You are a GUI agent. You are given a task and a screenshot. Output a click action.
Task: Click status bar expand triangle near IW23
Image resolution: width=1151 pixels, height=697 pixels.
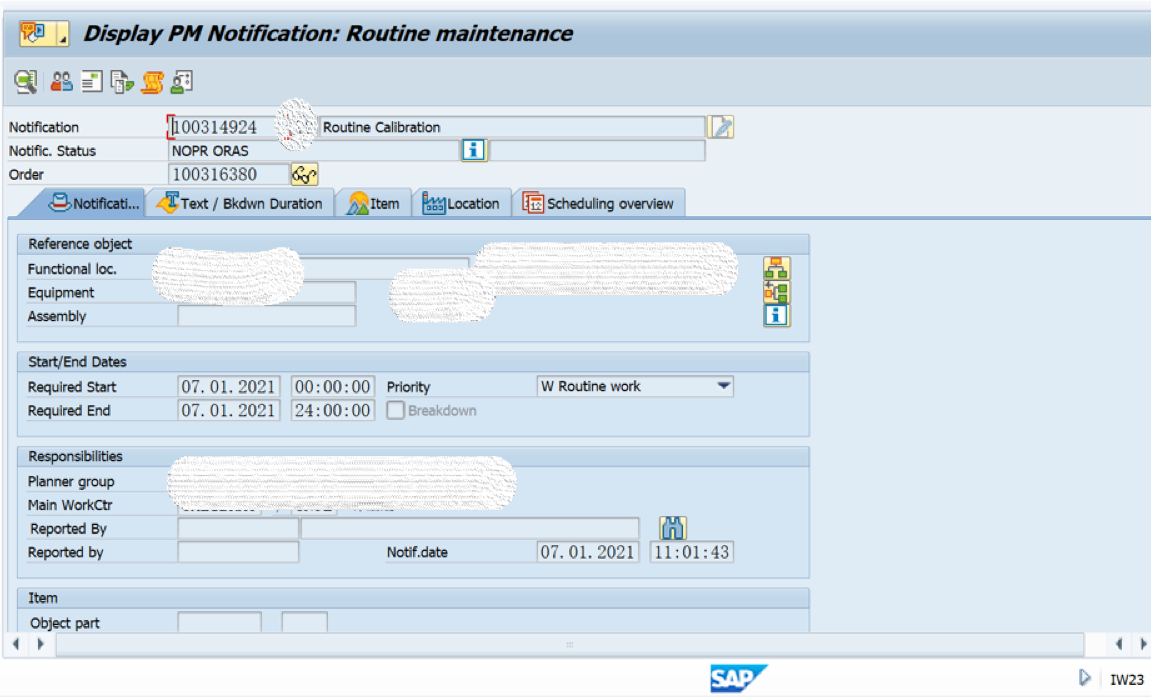point(1084,678)
